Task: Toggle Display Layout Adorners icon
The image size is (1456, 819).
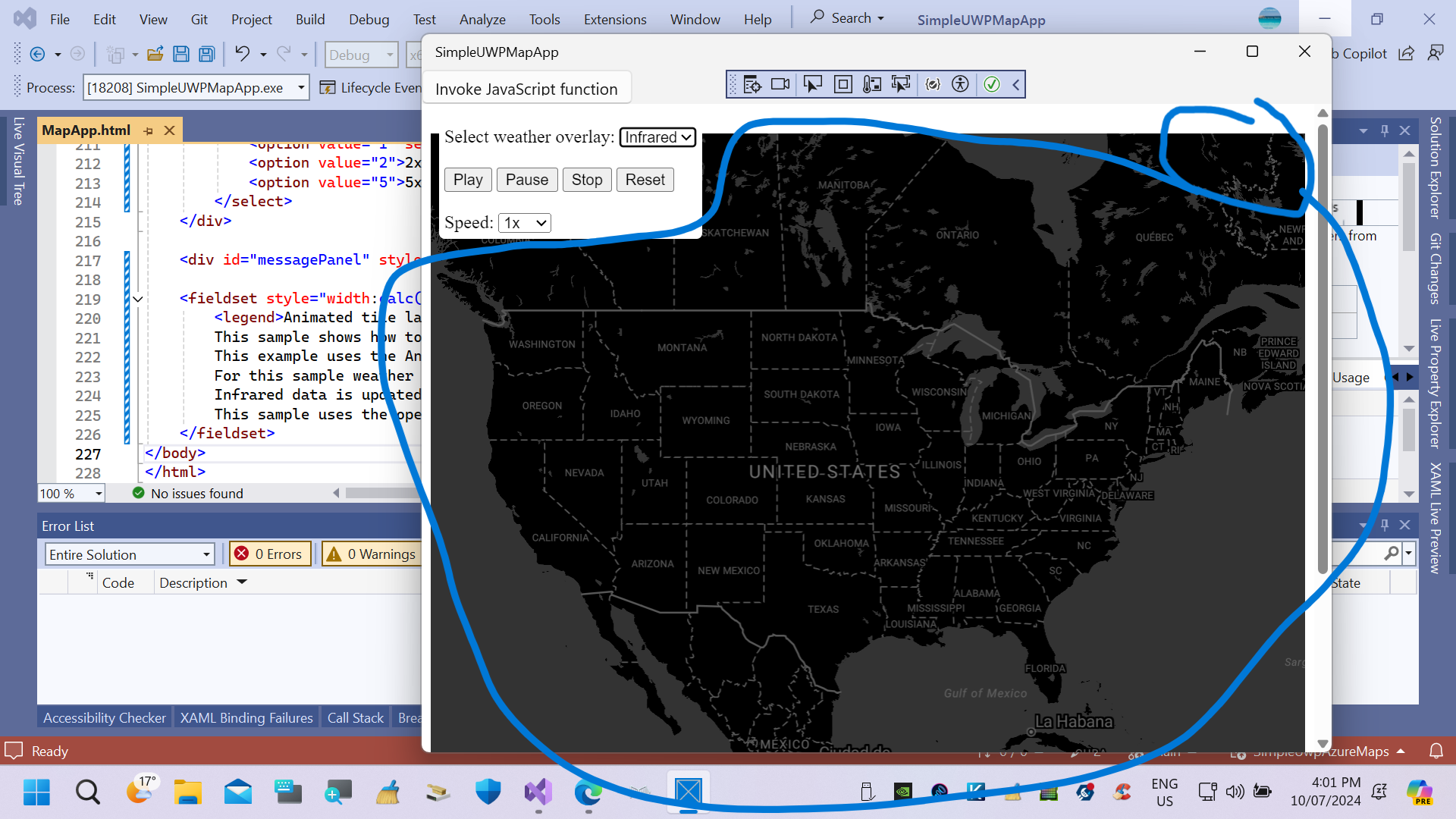Action: 843,84
